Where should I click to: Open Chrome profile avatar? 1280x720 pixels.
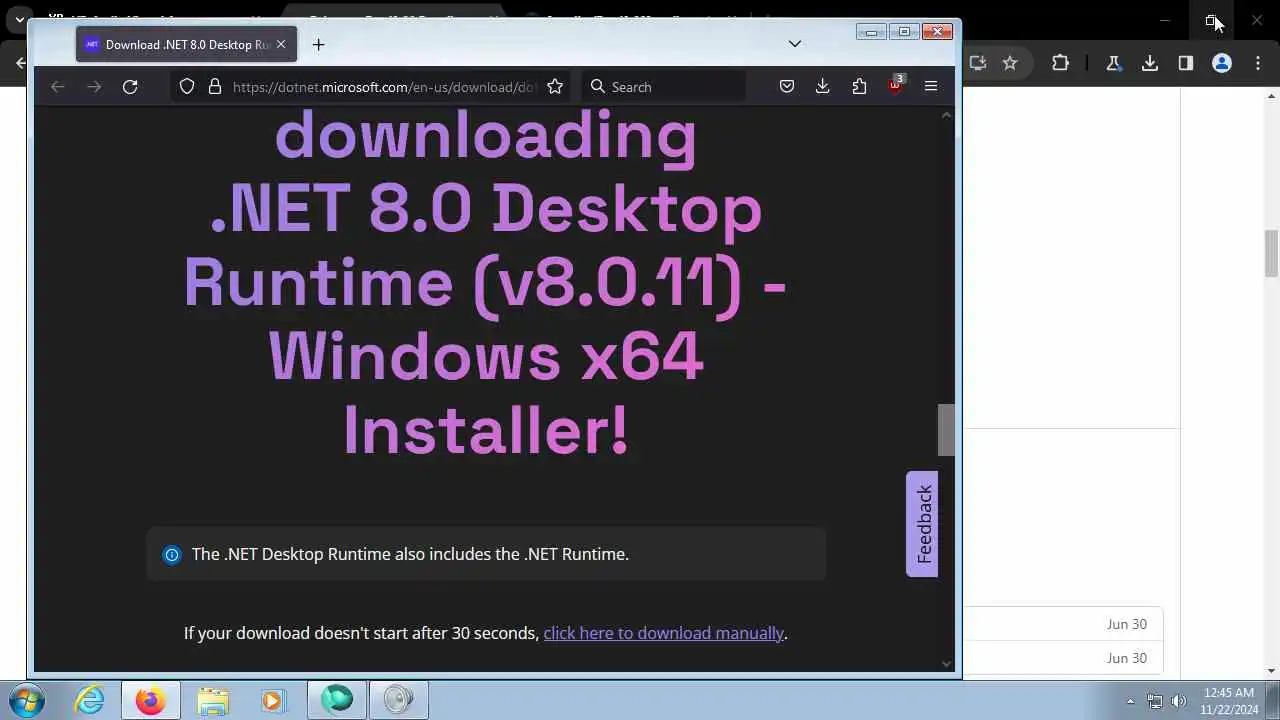click(1222, 63)
